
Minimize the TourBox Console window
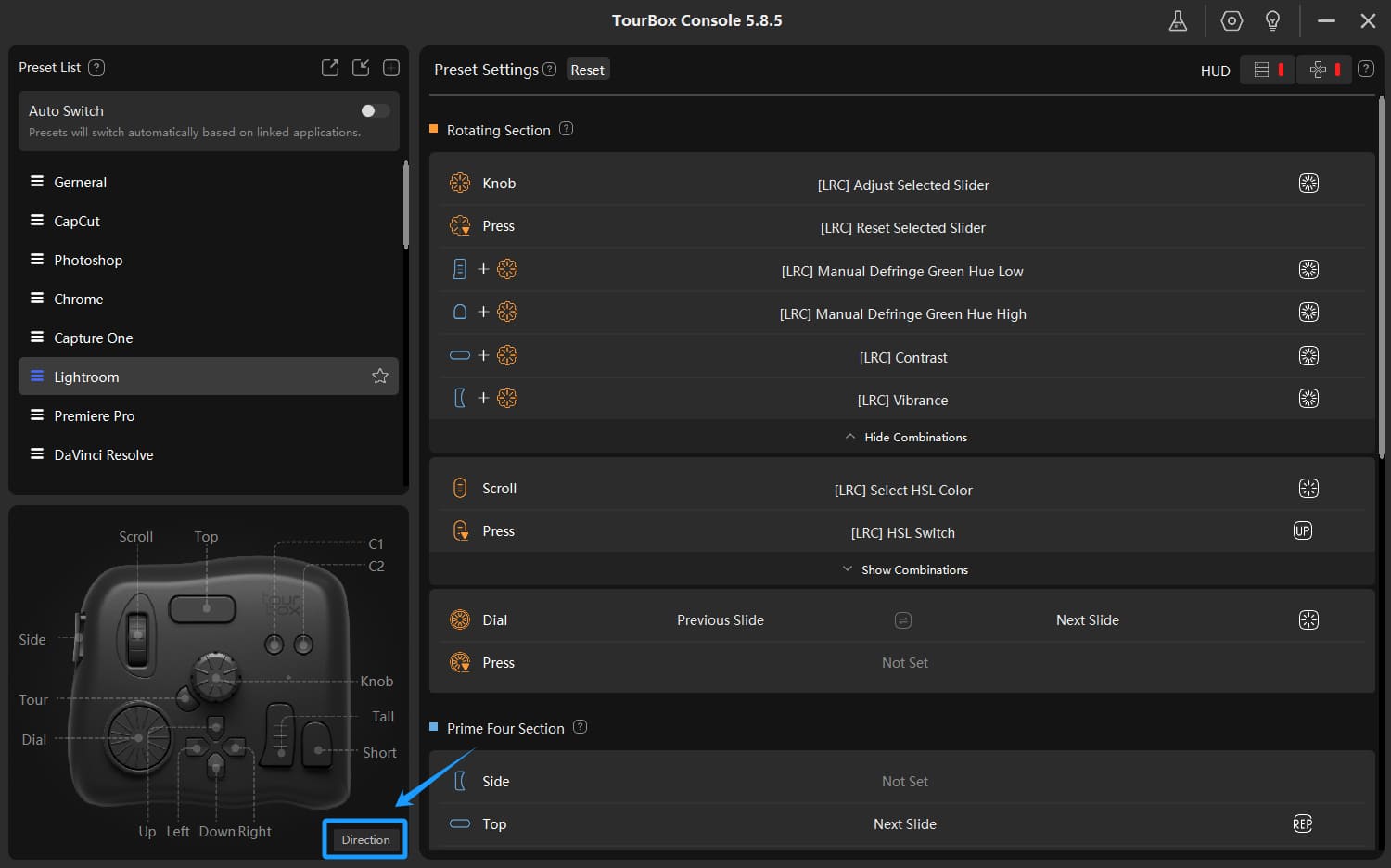pyautogui.click(x=1326, y=20)
